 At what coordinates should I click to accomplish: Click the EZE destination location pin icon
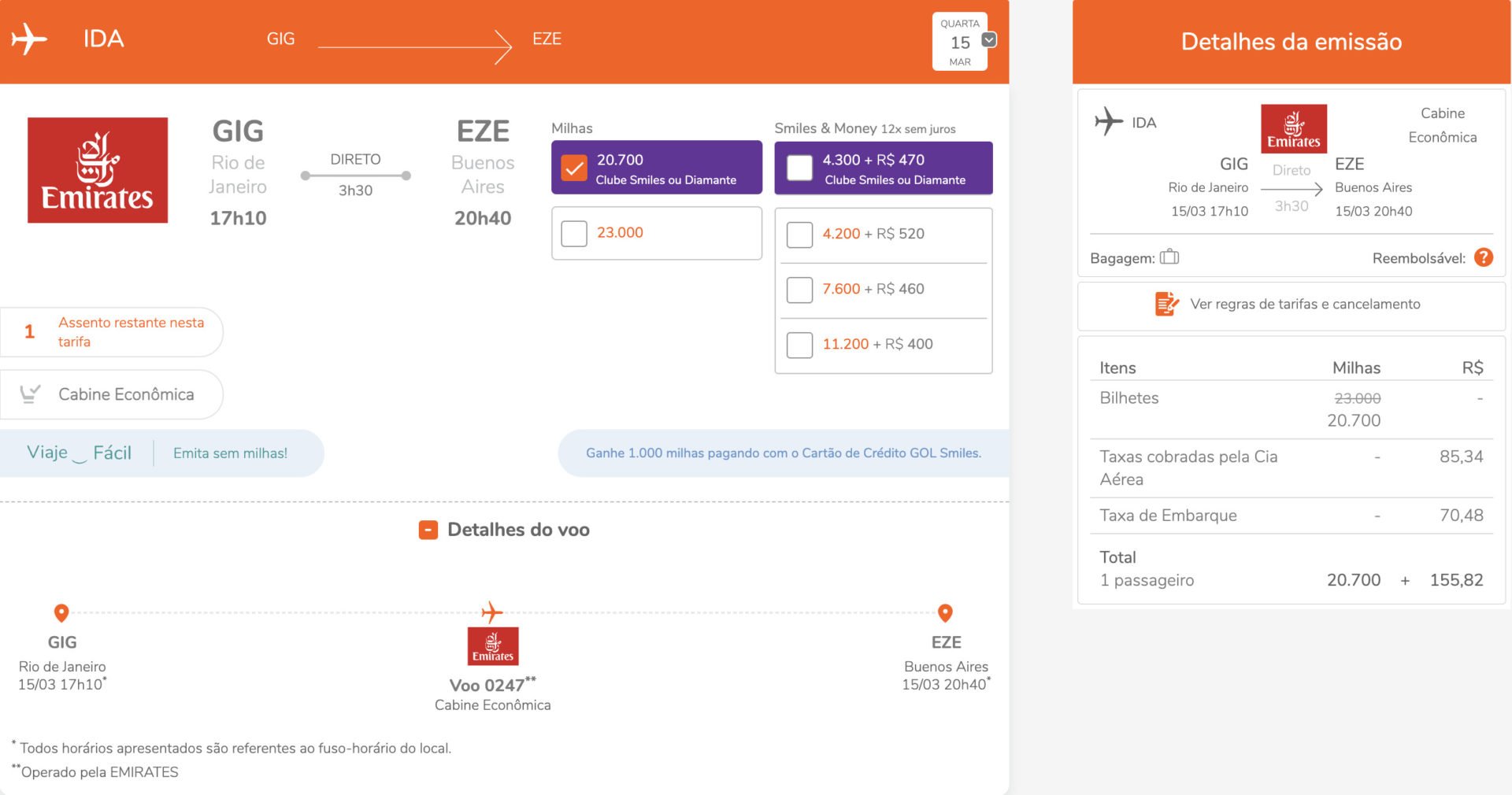point(946,612)
